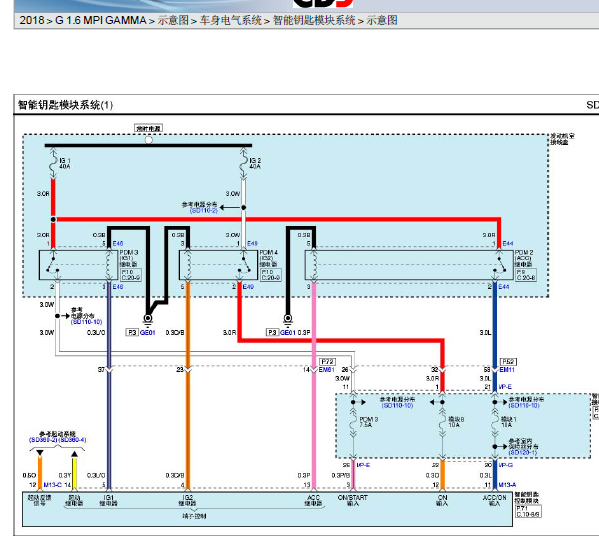Click the 车身电气系统 breadcrumb link
This screenshot has width=599, height=554.
point(231,20)
